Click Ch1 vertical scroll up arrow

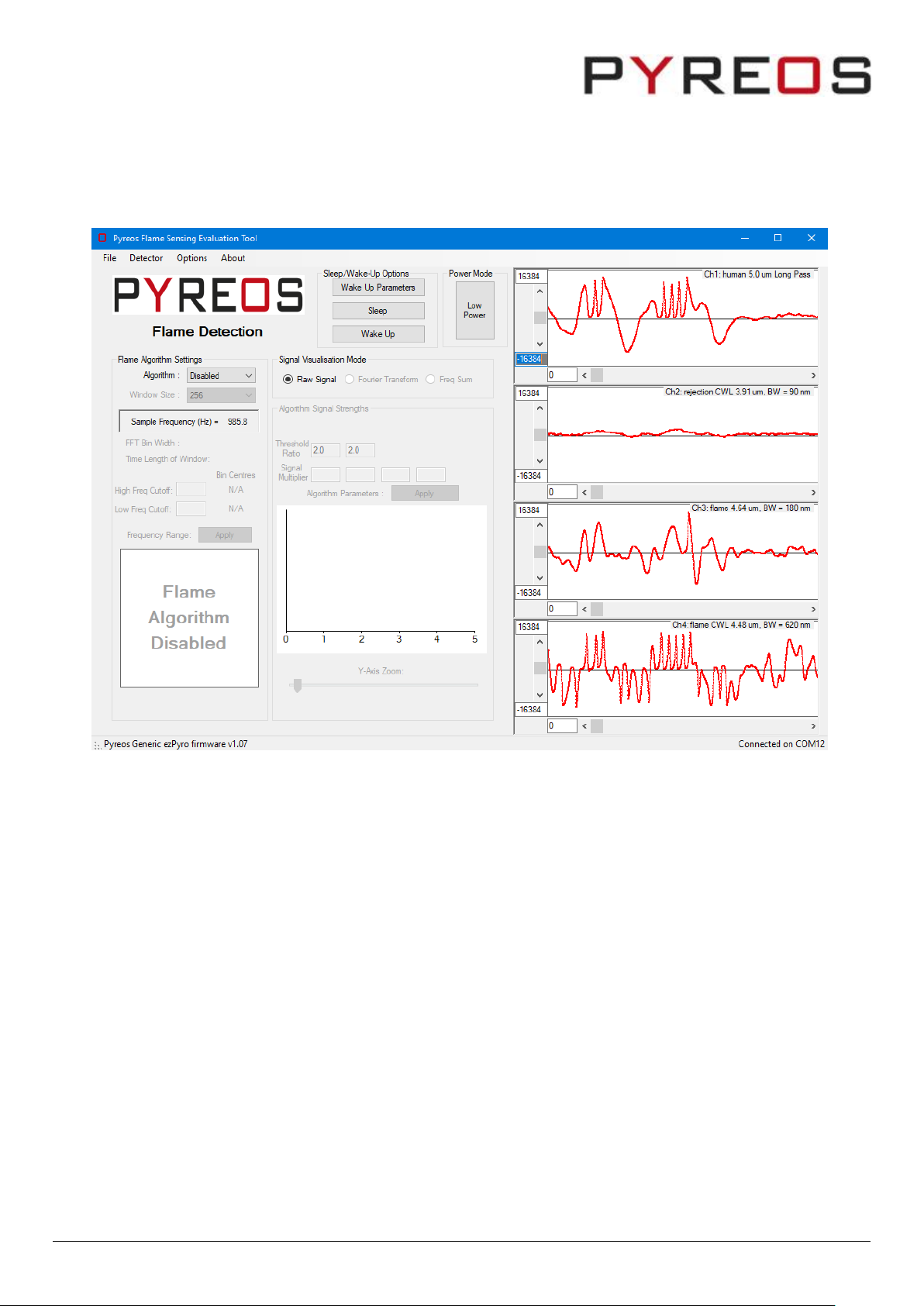pos(540,291)
